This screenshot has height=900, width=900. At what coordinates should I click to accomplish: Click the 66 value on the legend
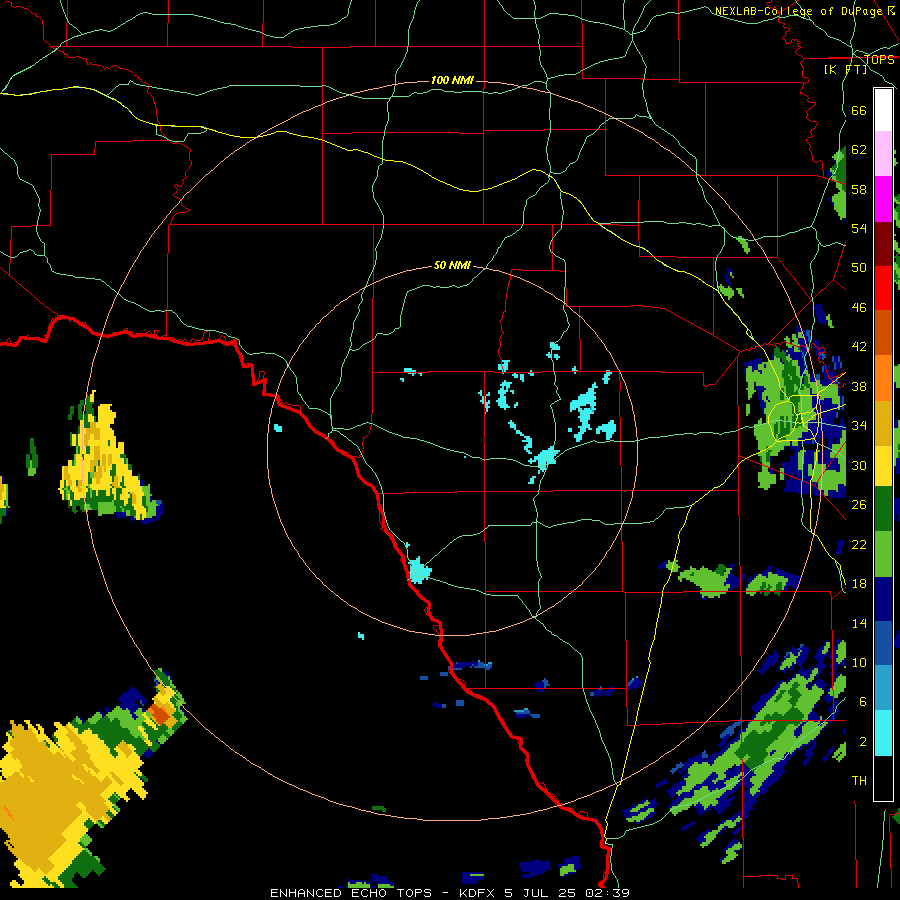(x=859, y=110)
